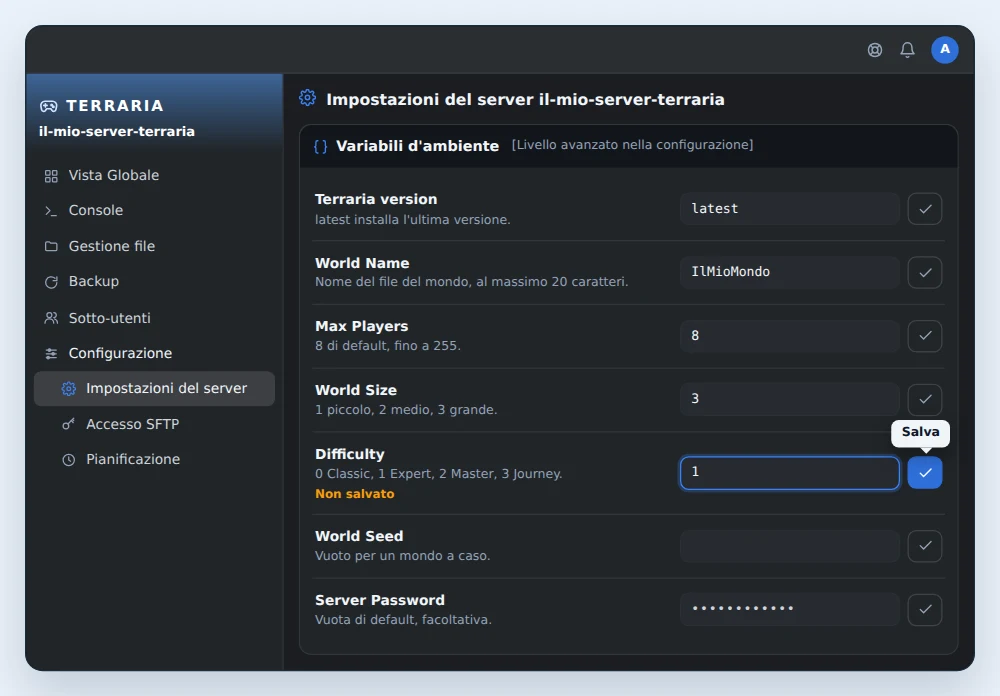Click the Gestione file folder icon

tap(51, 246)
